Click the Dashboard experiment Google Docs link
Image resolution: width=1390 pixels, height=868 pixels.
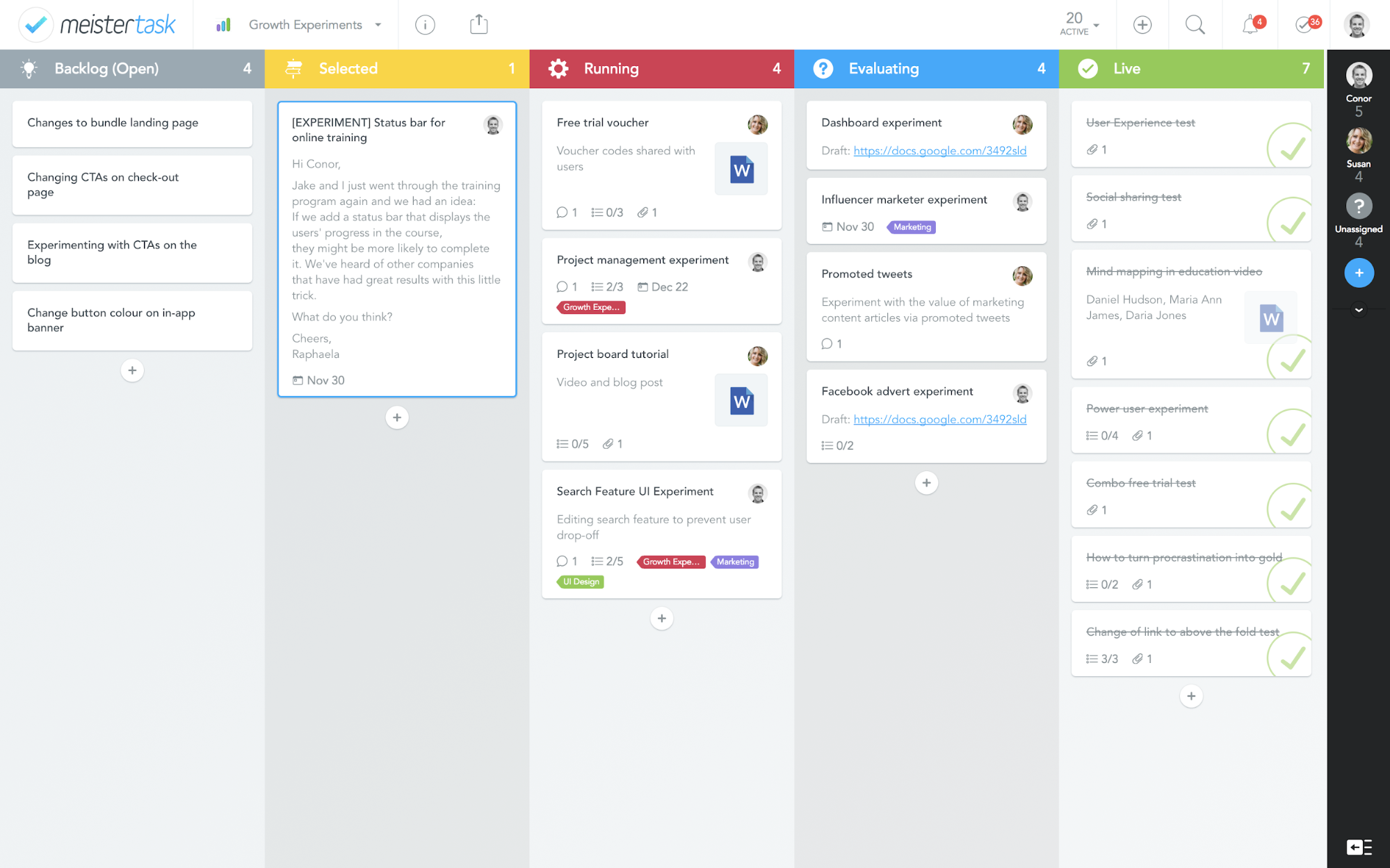click(x=938, y=151)
